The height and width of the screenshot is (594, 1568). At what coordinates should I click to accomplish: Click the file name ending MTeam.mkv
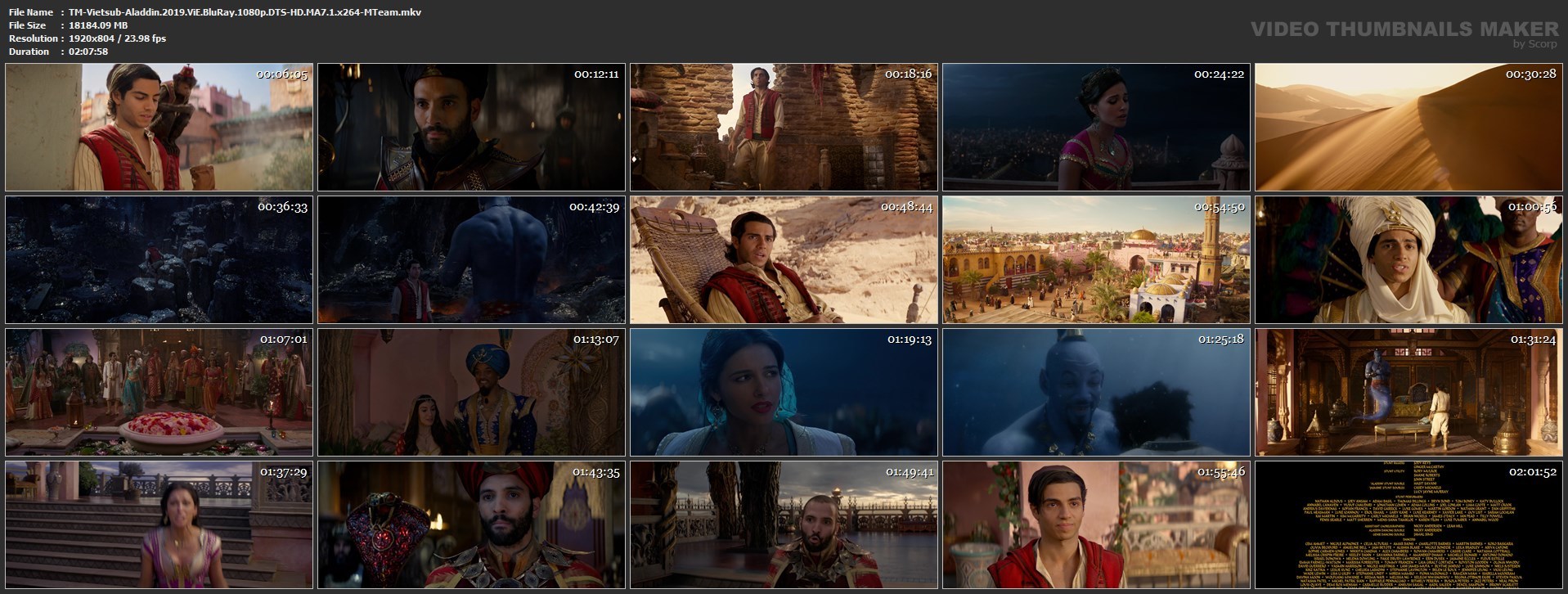tap(245, 12)
